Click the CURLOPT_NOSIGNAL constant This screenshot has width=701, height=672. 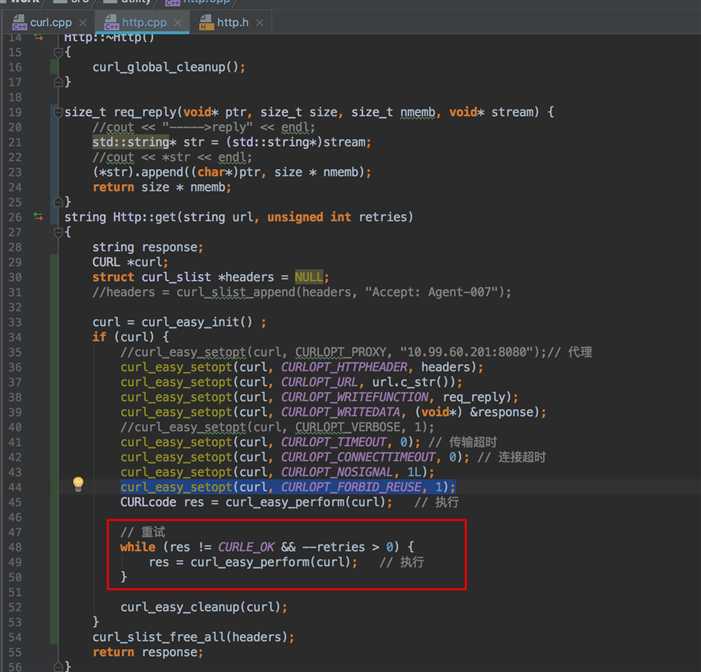(x=337, y=472)
